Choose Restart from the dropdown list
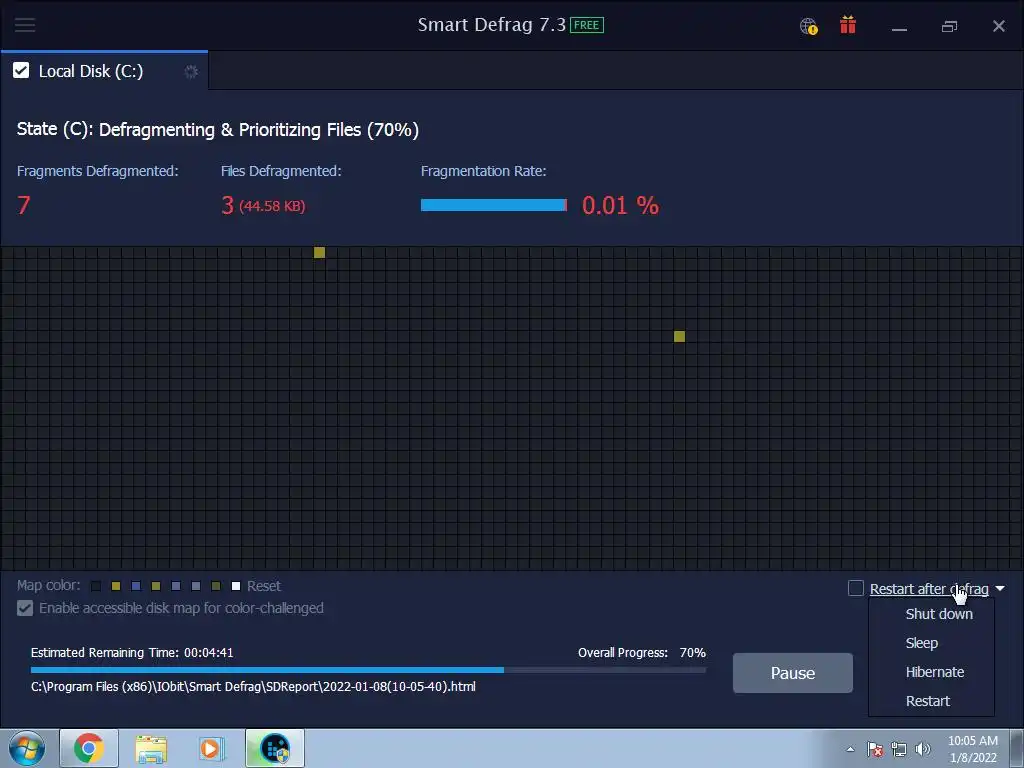 927,701
